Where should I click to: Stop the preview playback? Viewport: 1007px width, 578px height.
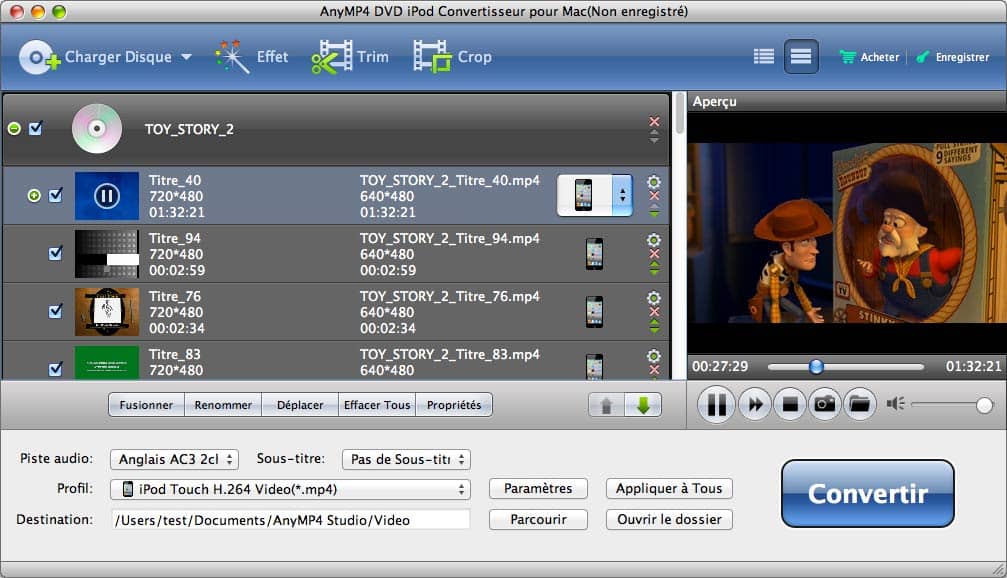[790, 404]
